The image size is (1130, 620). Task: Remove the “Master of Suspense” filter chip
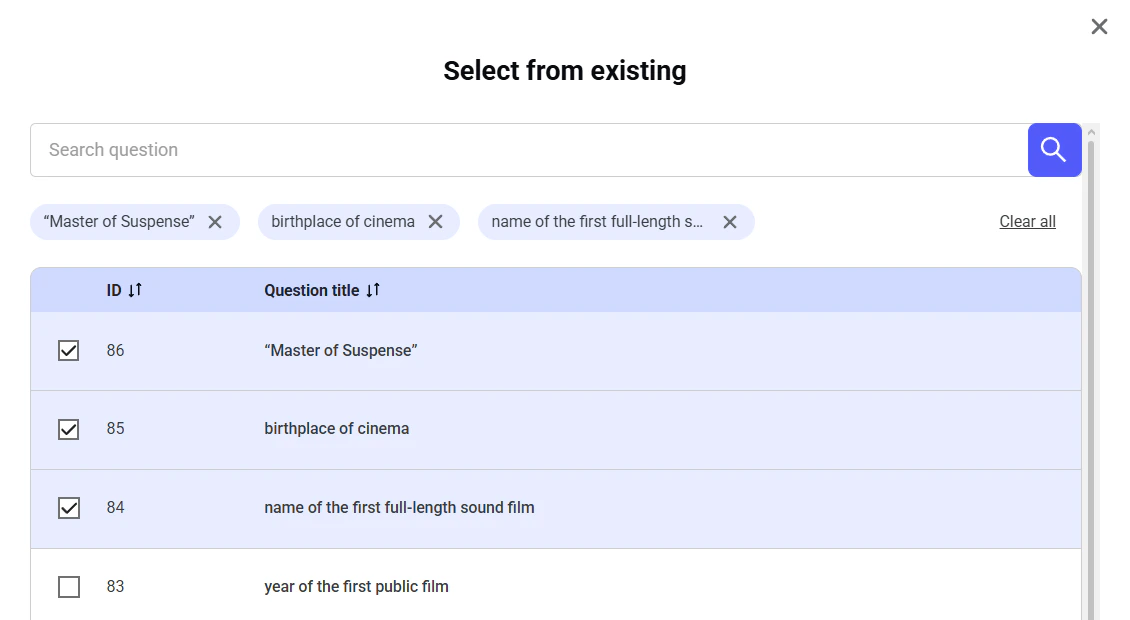215,222
